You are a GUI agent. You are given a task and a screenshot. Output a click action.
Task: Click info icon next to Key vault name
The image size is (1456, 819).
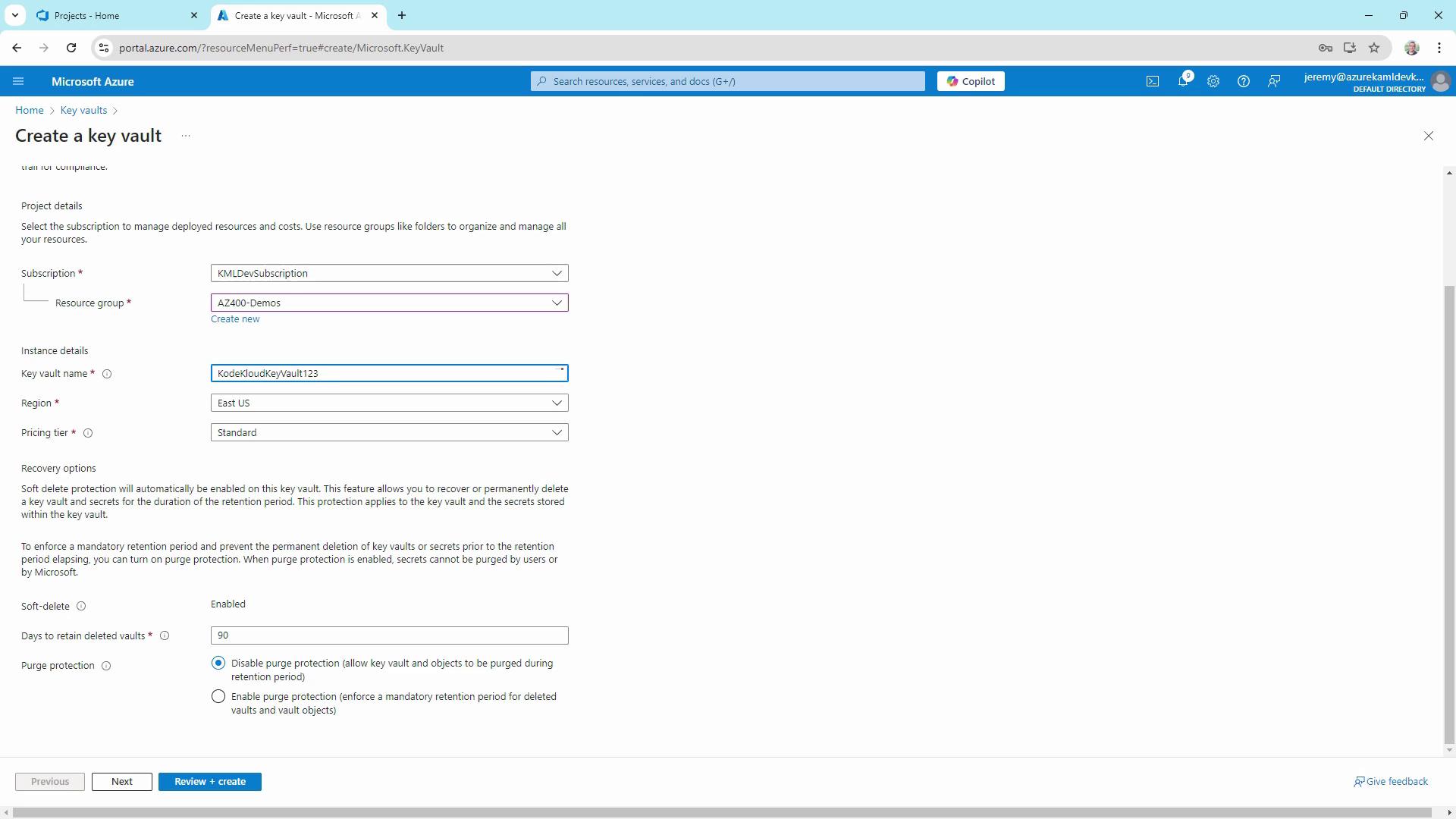(x=107, y=374)
